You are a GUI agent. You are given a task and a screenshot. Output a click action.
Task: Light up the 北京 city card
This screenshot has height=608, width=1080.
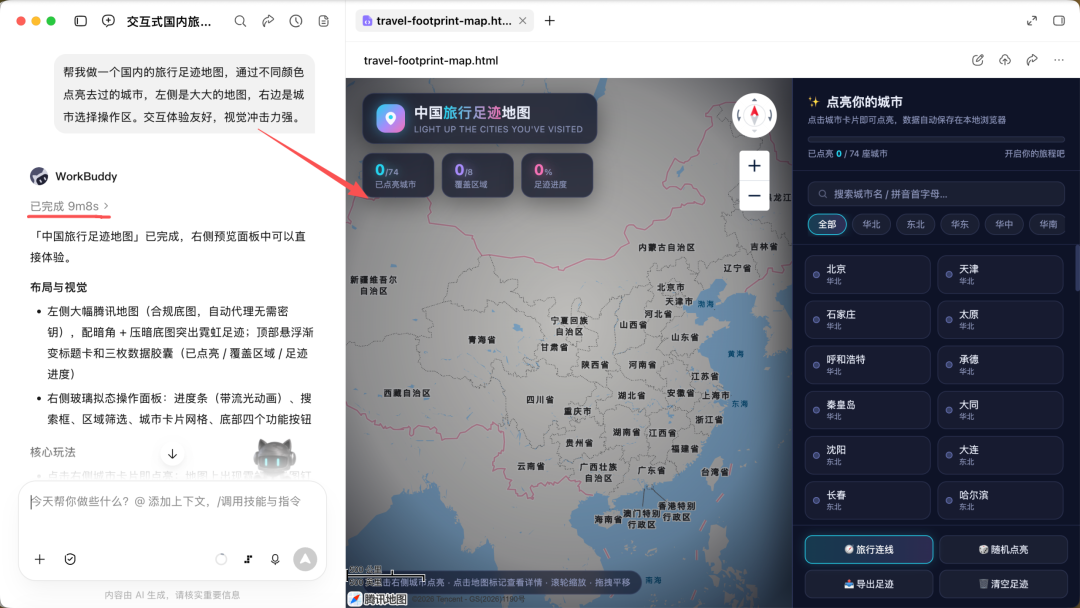(867, 274)
